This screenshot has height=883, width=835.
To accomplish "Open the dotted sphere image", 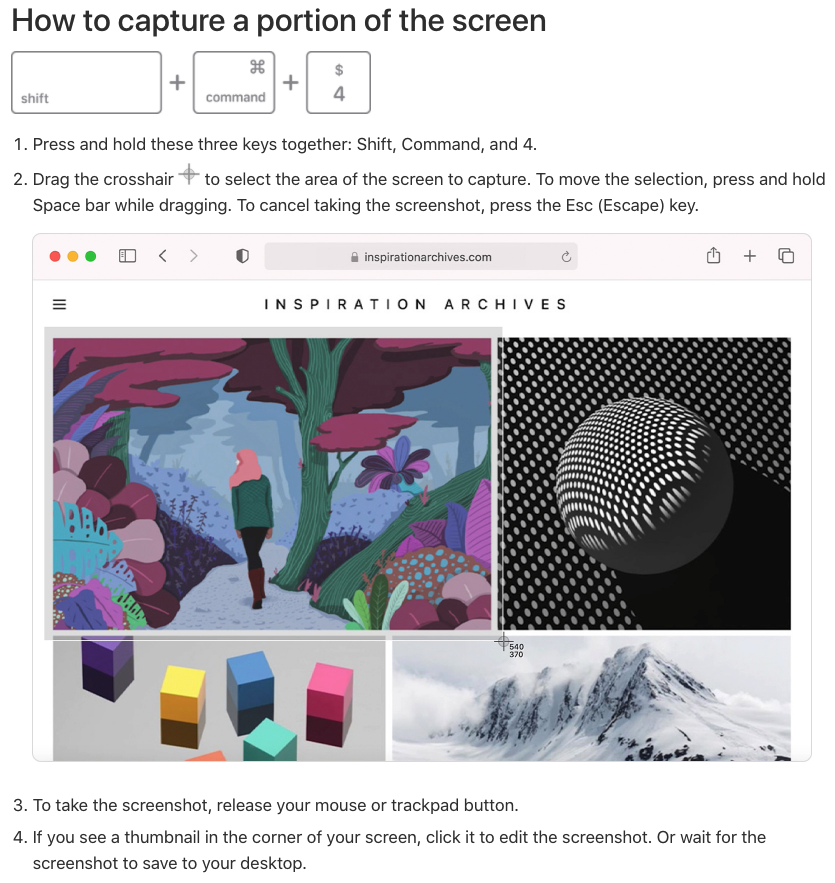I will click(x=646, y=484).
